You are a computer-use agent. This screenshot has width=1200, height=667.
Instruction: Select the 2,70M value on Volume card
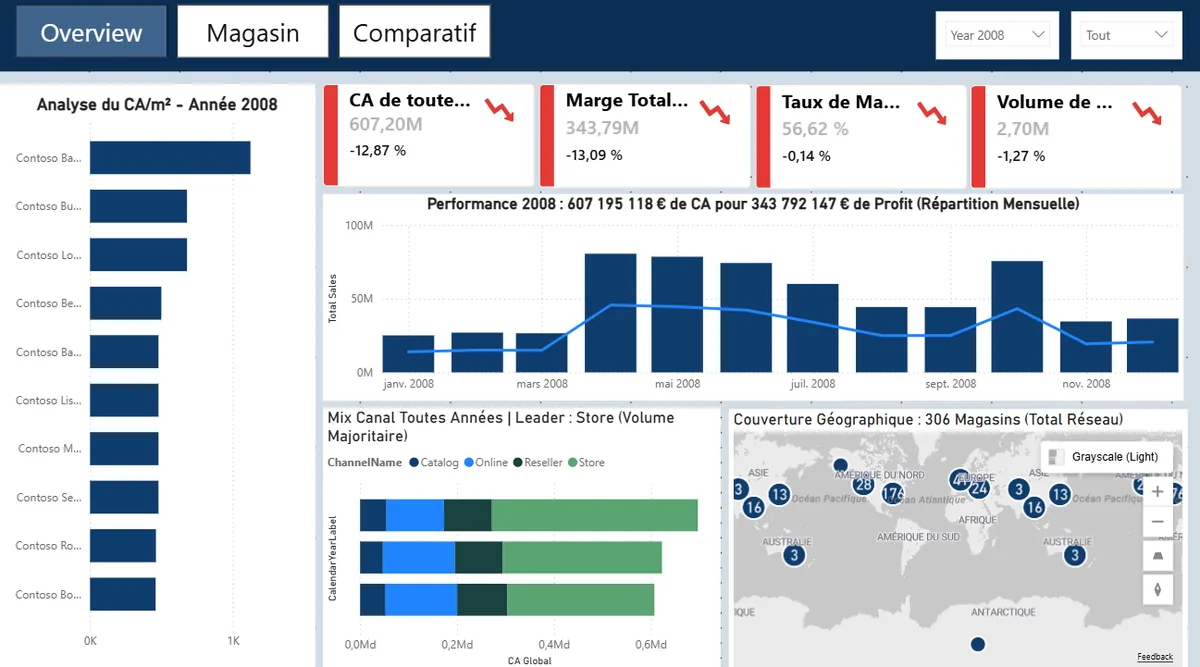tap(1023, 129)
